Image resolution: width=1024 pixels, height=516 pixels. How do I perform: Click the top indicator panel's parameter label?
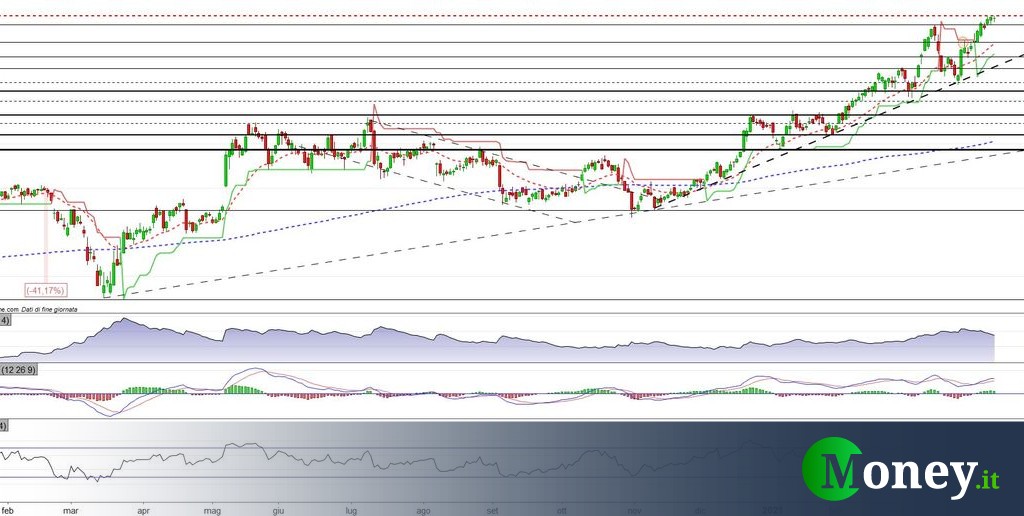5,321
